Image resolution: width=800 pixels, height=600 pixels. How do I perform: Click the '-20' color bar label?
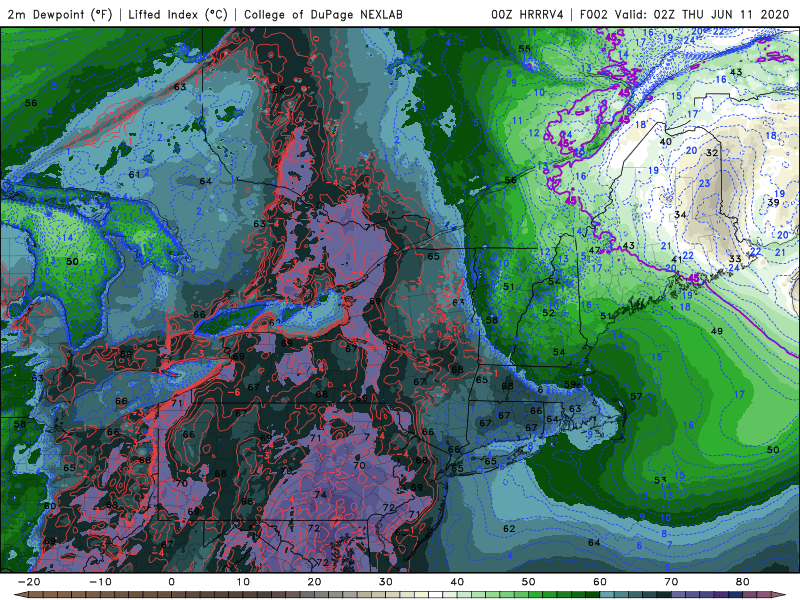[29, 582]
